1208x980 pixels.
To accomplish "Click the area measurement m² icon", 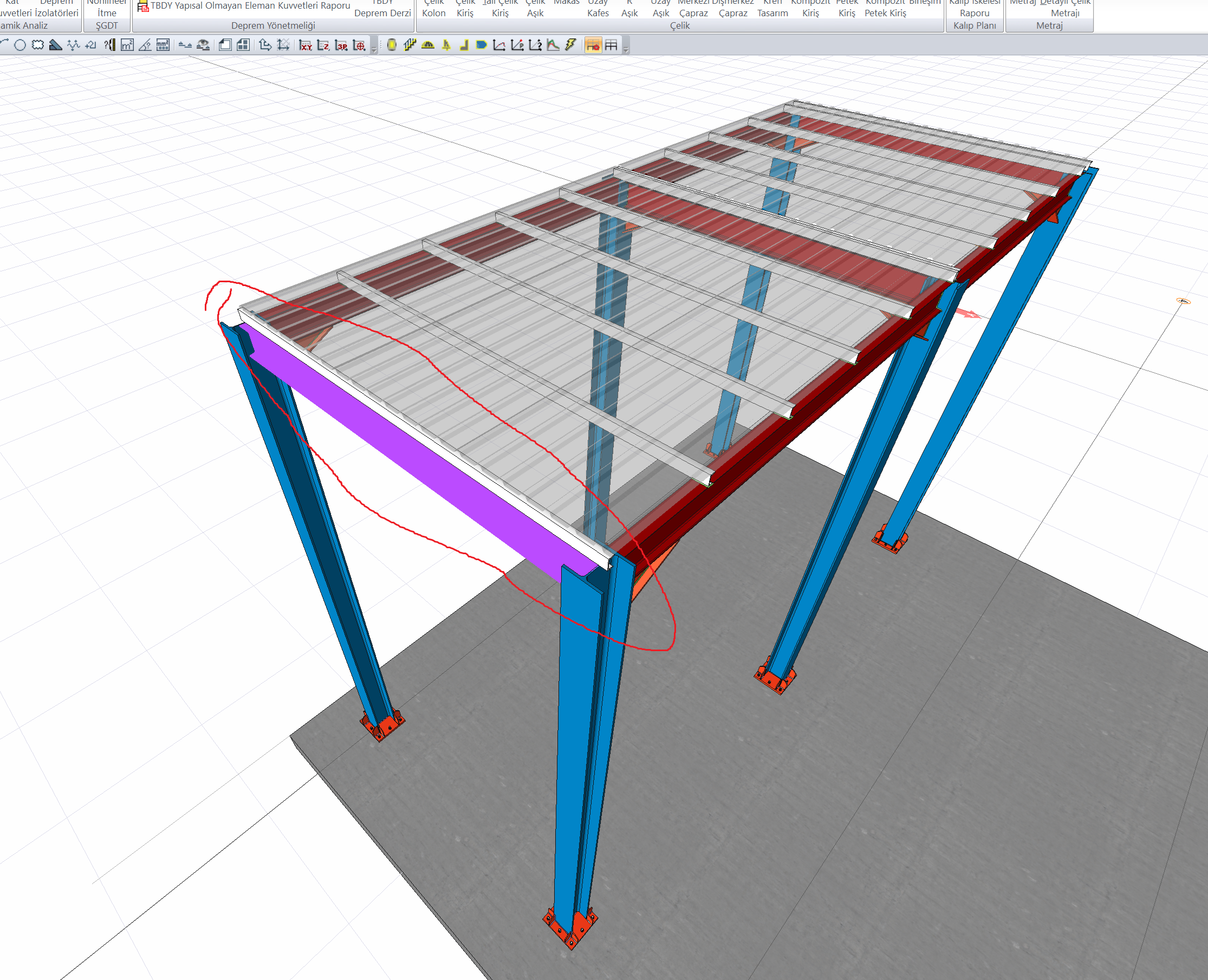I will tap(127, 45).
